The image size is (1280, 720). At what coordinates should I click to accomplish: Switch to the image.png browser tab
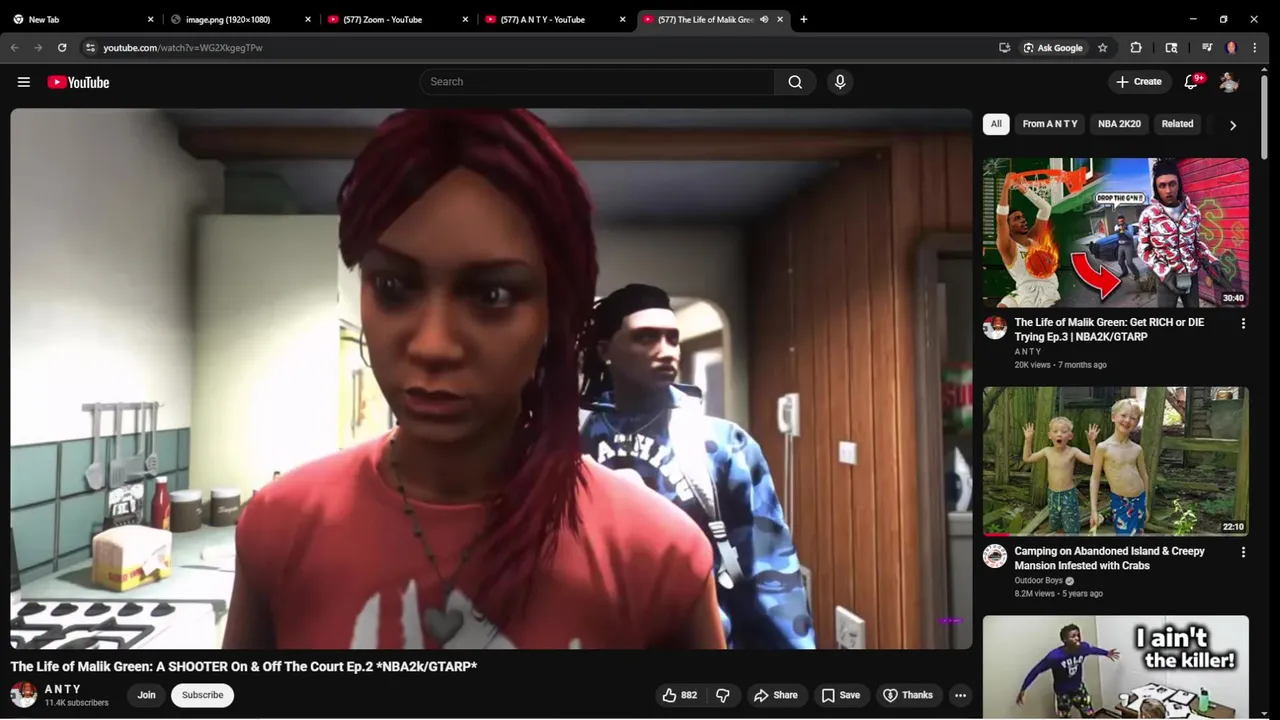tap(240, 19)
